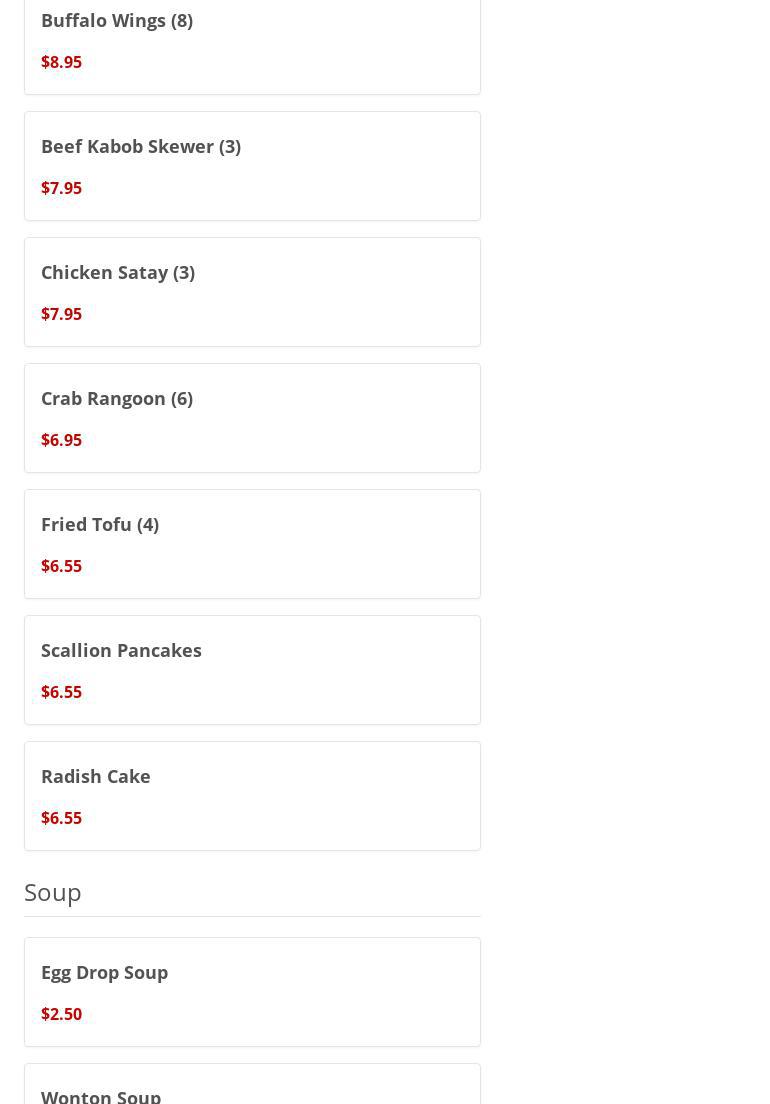Select the Fried Tofu (4) item
This screenshot has width=770, height=1104.
pyautogui.click(x=100, y=524)
